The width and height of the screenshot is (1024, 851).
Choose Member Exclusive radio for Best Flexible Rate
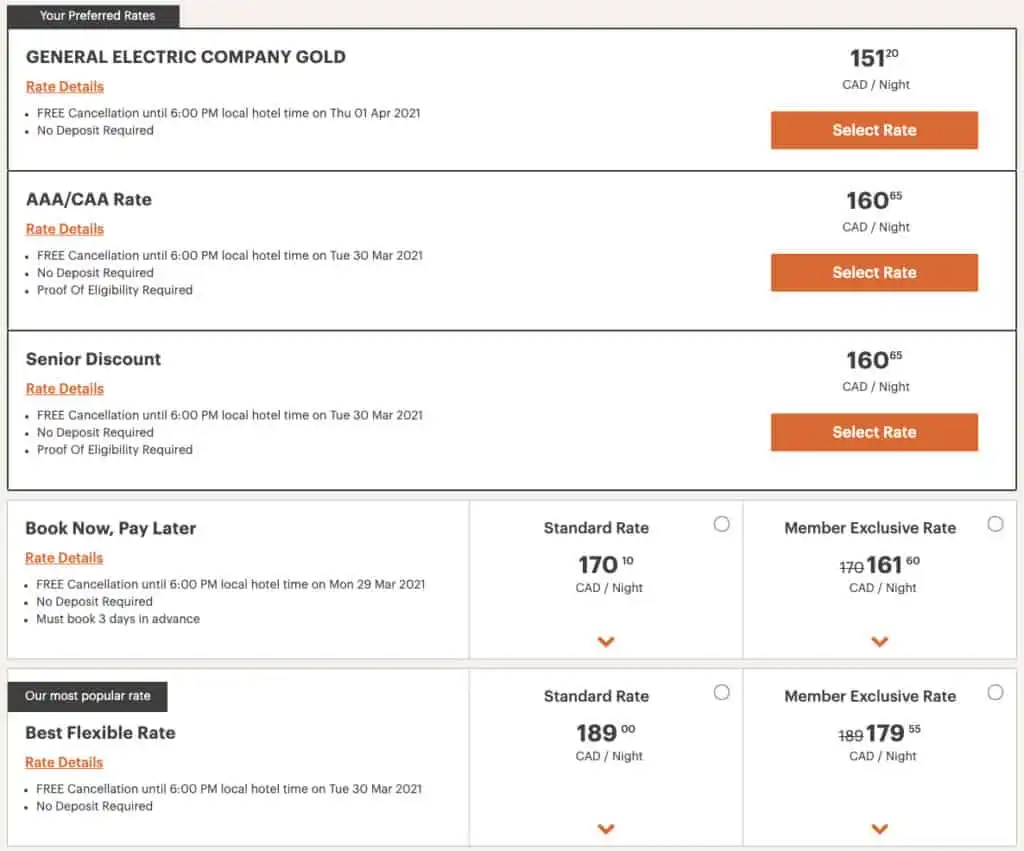995,692
